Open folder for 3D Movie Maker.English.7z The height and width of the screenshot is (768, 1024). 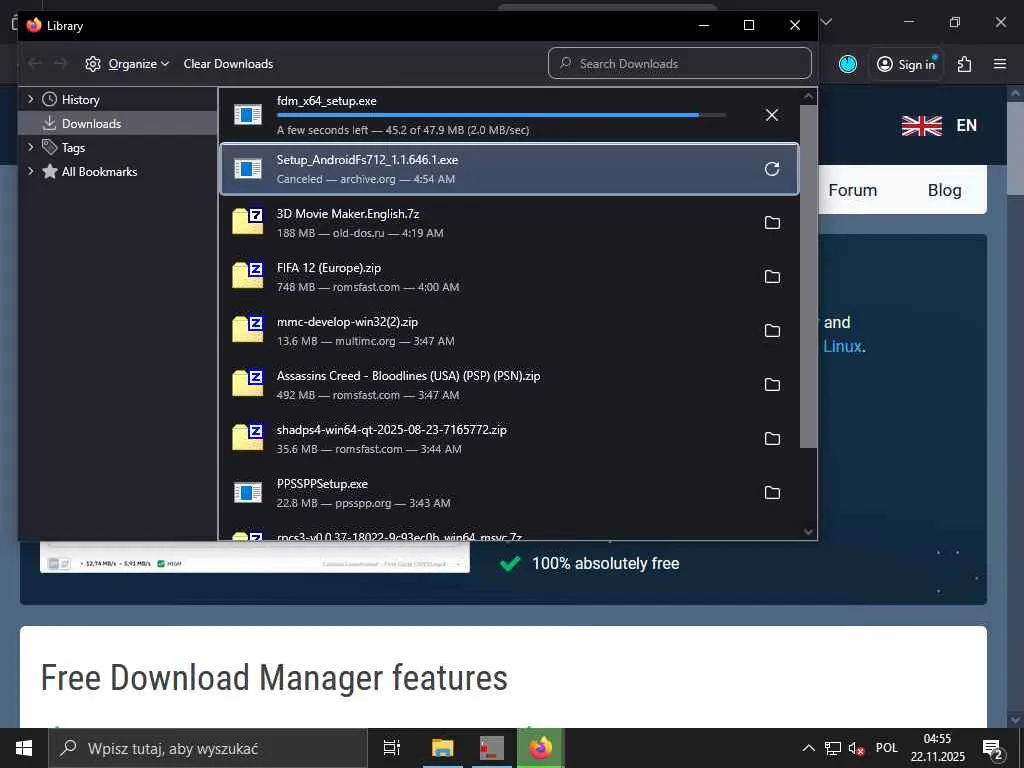[x=772, y=223]
